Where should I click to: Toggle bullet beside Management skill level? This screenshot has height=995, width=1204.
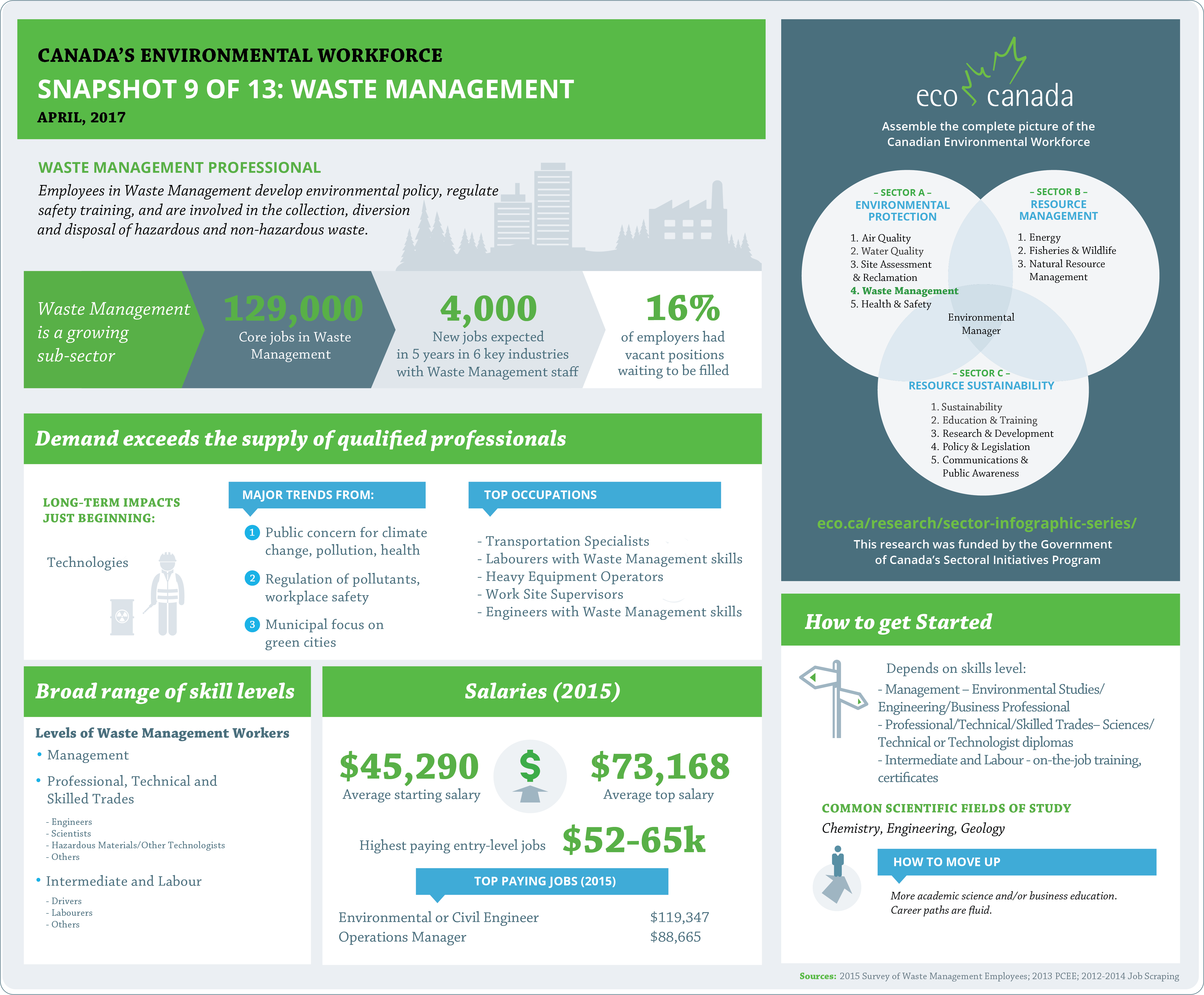(39, 754)
